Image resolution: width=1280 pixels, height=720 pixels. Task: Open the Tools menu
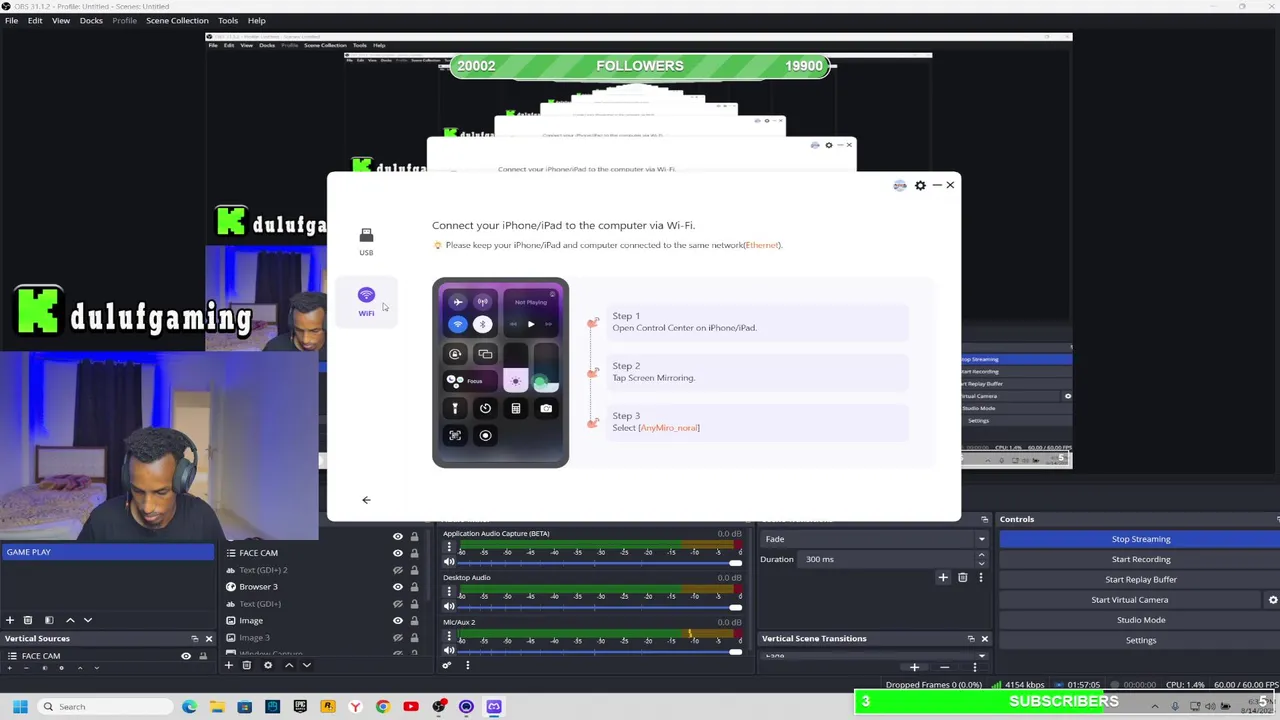click(228, 20)
